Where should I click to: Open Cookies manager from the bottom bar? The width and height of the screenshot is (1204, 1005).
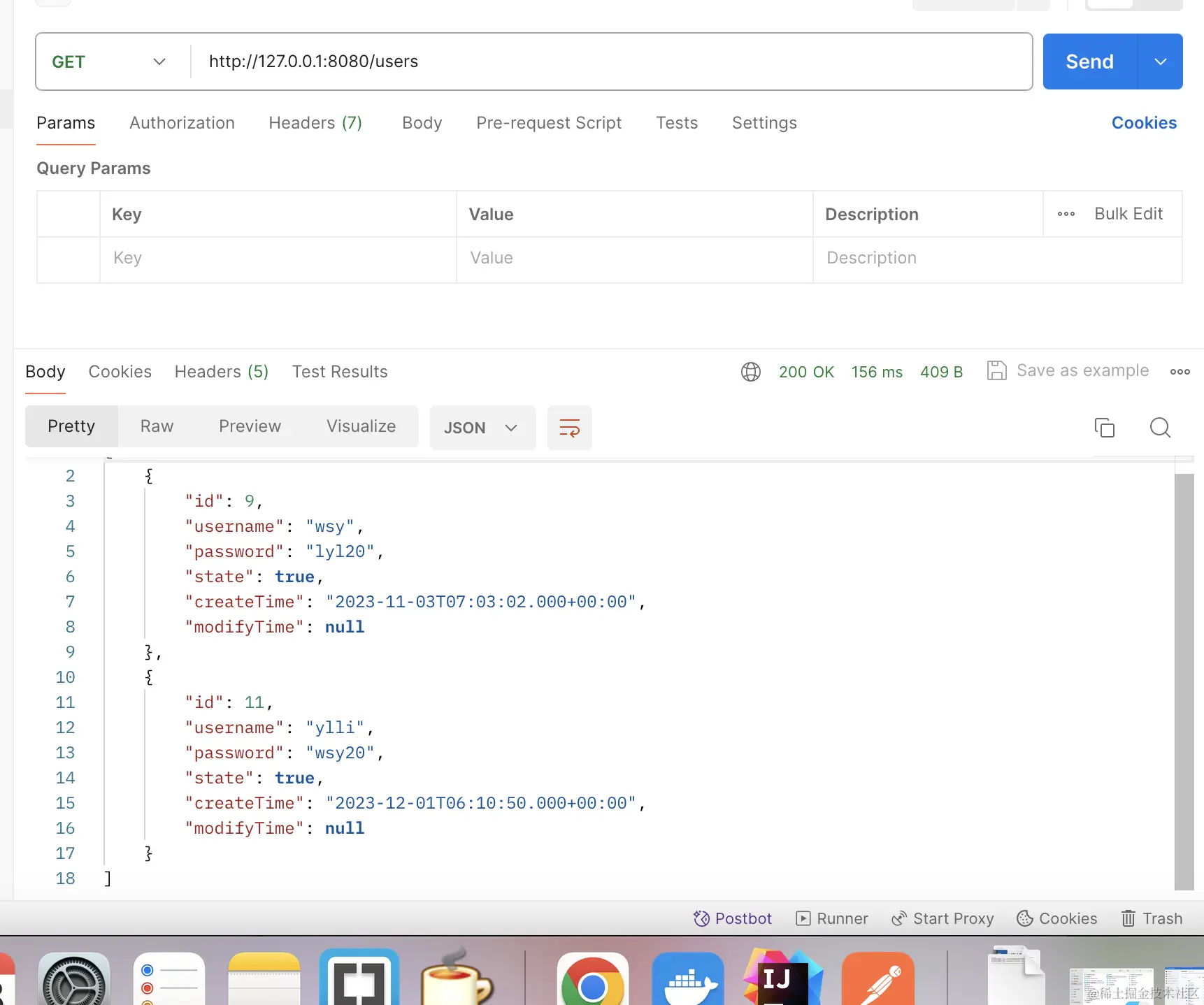coord(1056,918)
